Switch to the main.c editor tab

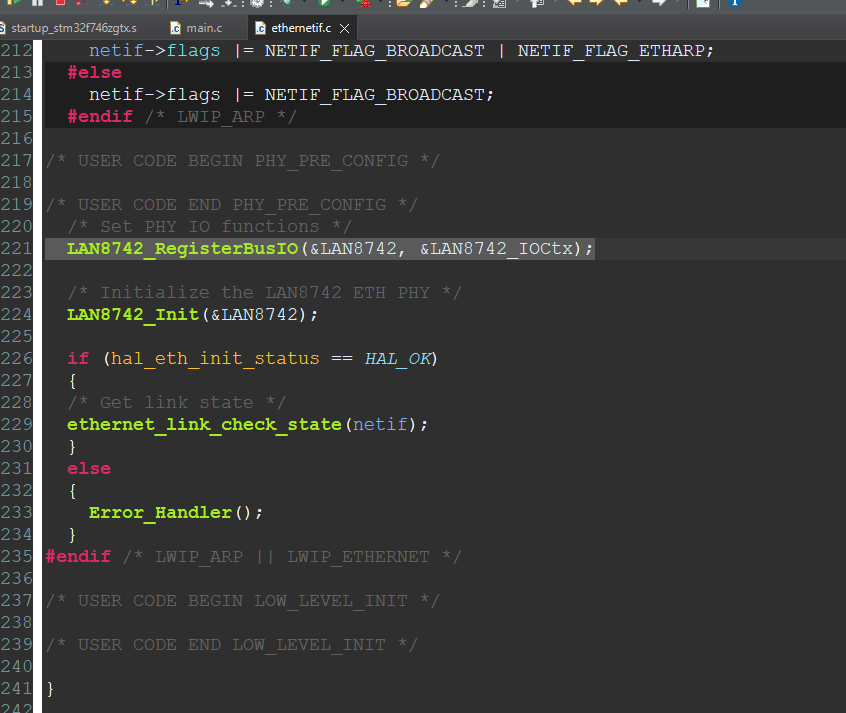pos(197,28)
